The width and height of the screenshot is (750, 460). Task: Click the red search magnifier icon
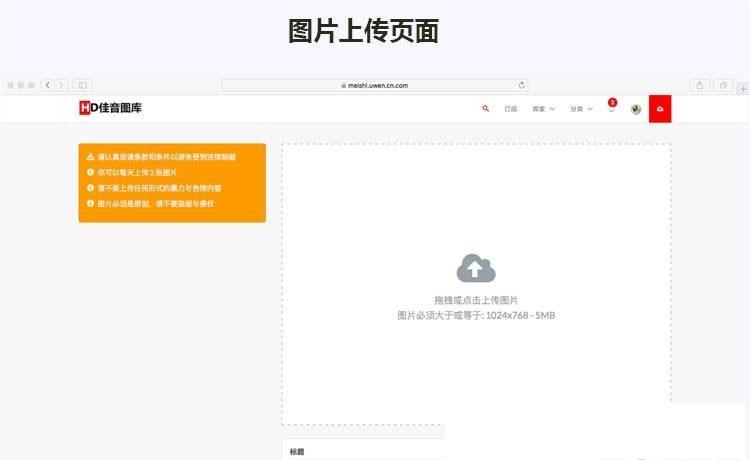pyautogui.click(x=486, y=108)
